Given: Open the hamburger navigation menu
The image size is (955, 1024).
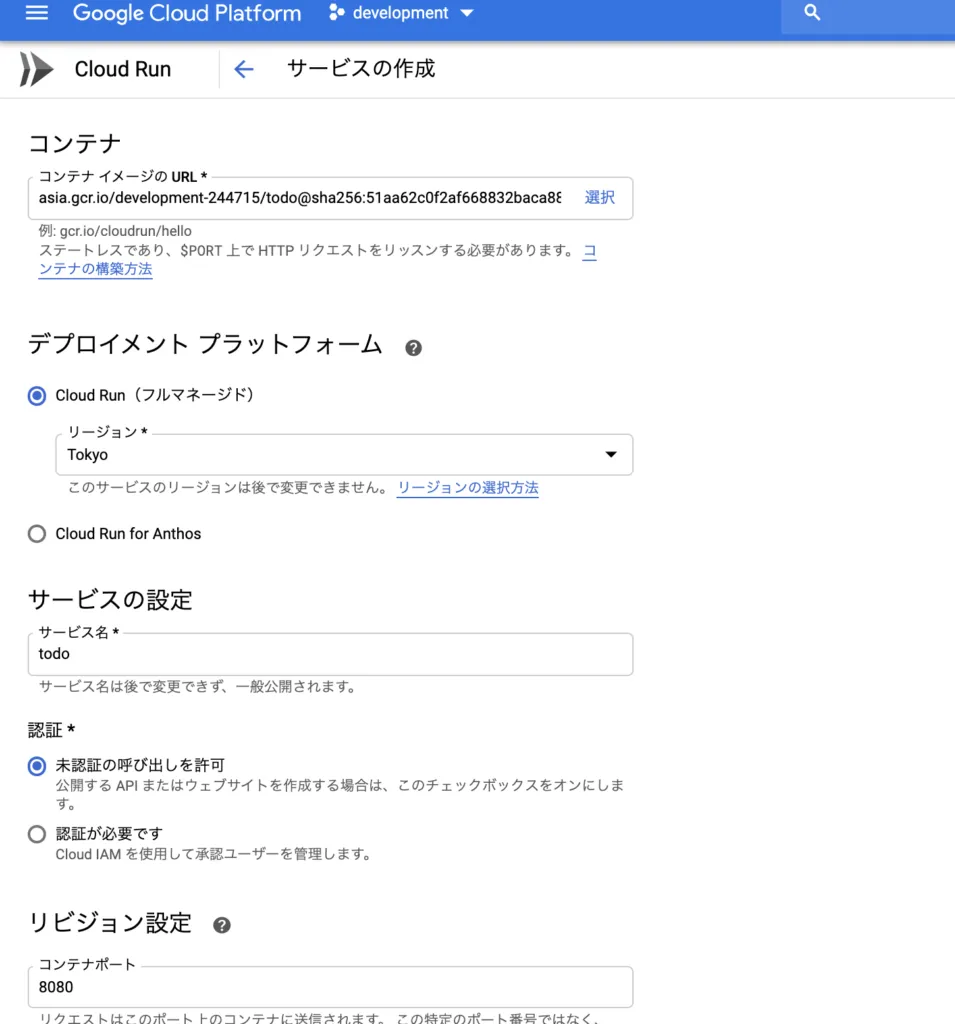Looking at the screenshot, I should coord(37,12).
